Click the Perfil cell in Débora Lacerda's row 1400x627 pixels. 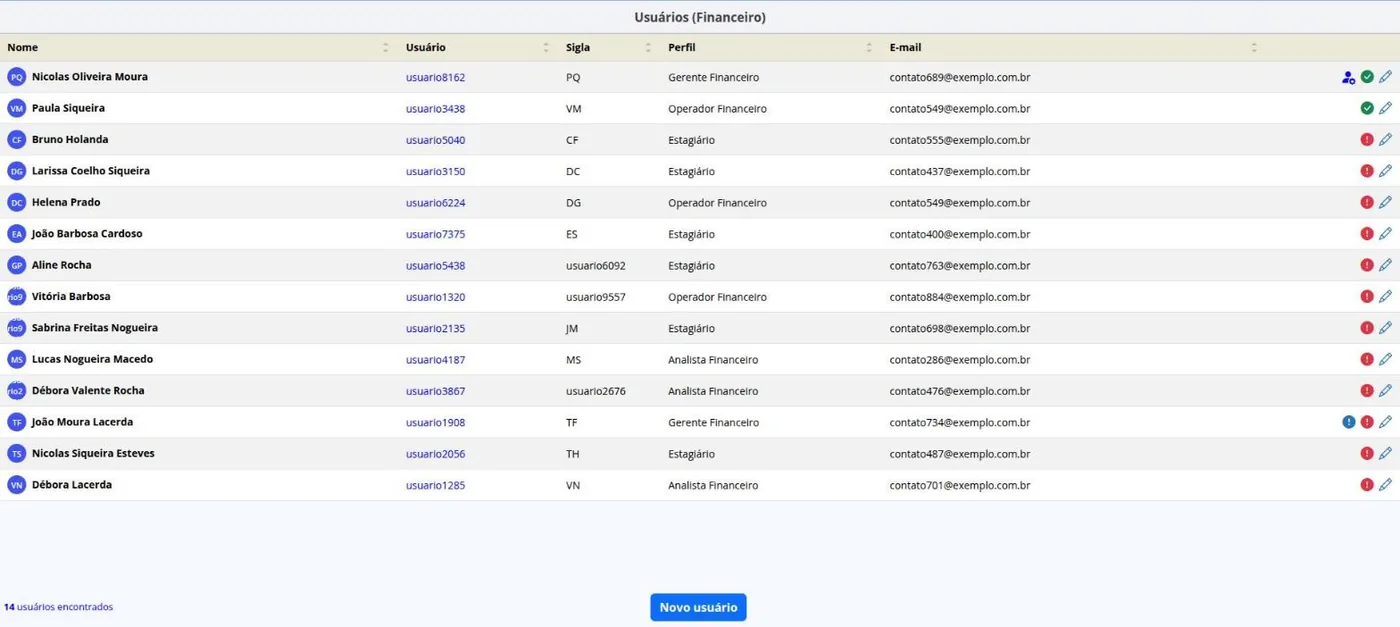(x=713, y=486)
